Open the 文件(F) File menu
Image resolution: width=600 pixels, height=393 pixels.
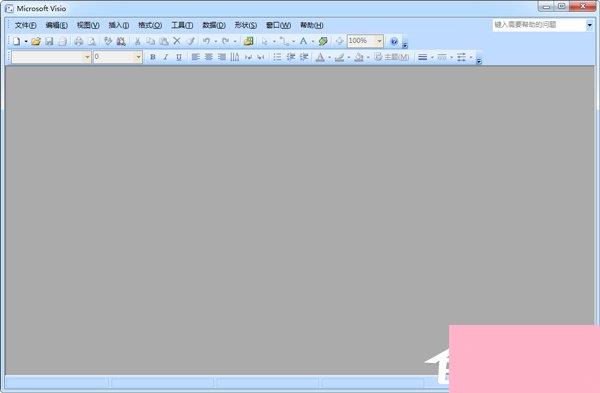pos(25,25)
